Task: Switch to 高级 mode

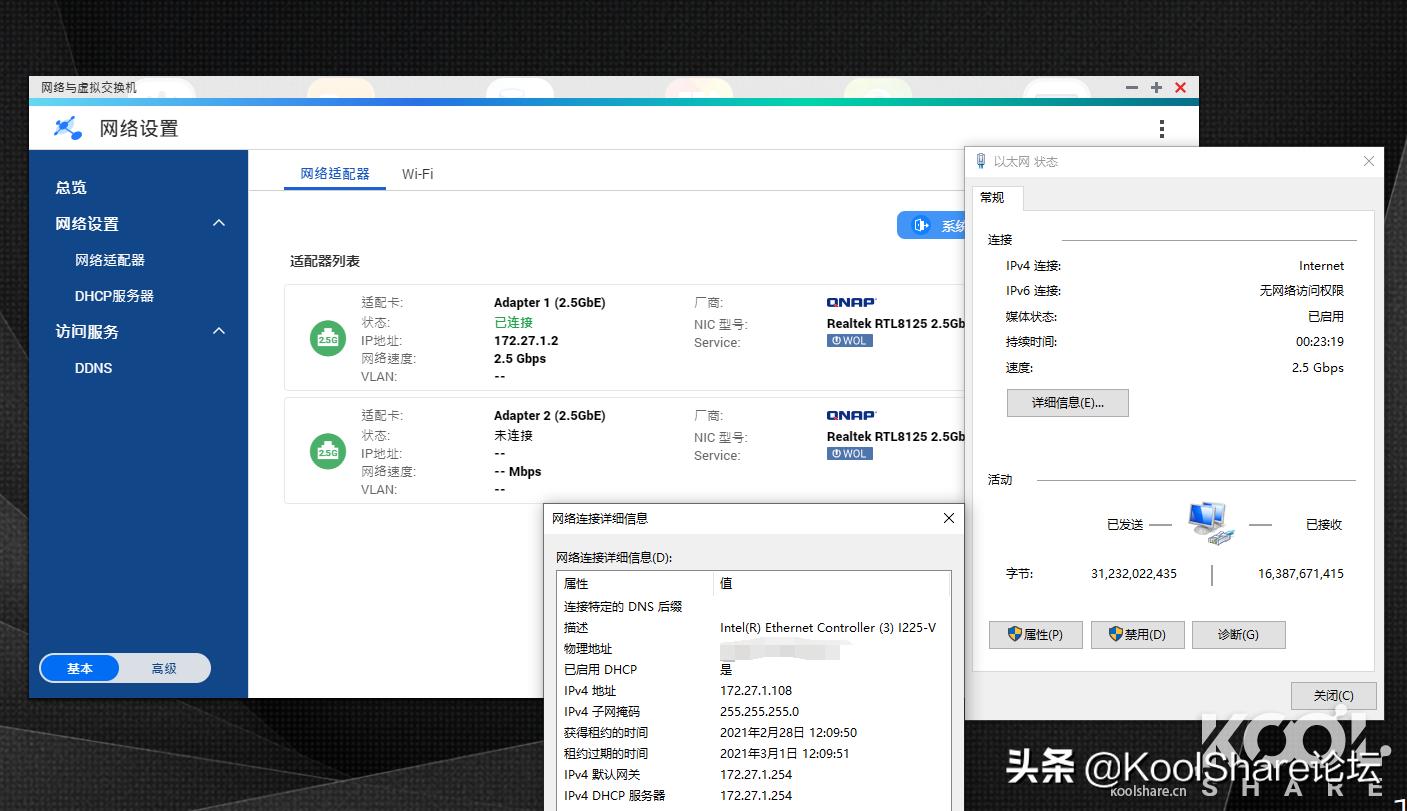Action: tap(164, 668)
